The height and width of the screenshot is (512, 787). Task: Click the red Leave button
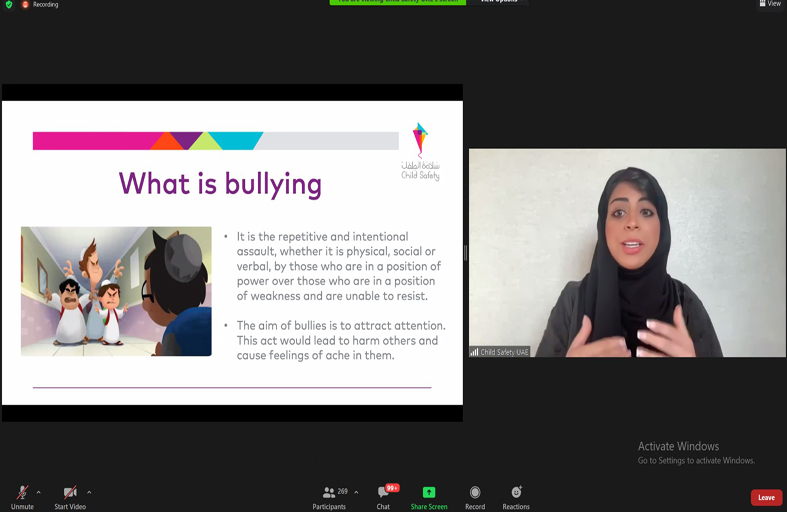click(x=766, y=497)
